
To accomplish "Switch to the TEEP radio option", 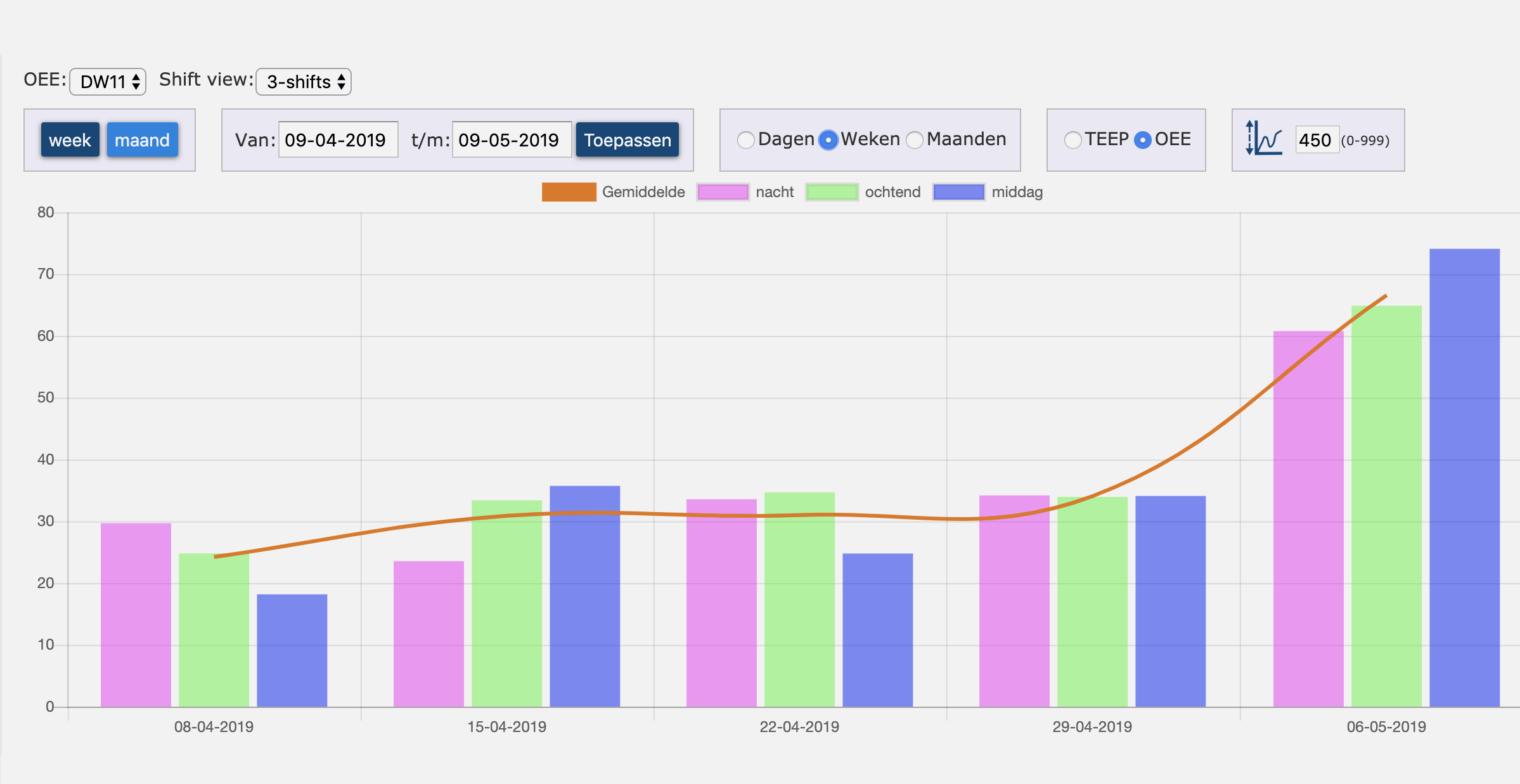I will point(1072,140).
